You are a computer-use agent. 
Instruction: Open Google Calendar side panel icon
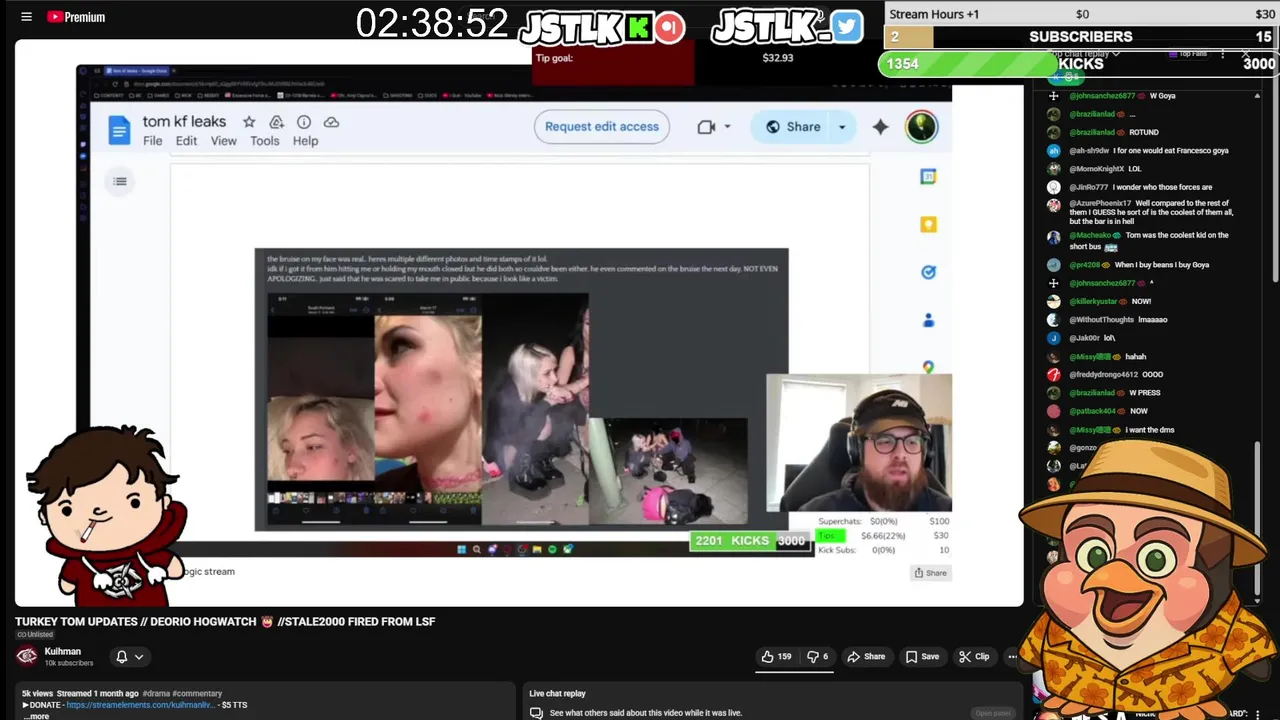click(x=928, y=176)
